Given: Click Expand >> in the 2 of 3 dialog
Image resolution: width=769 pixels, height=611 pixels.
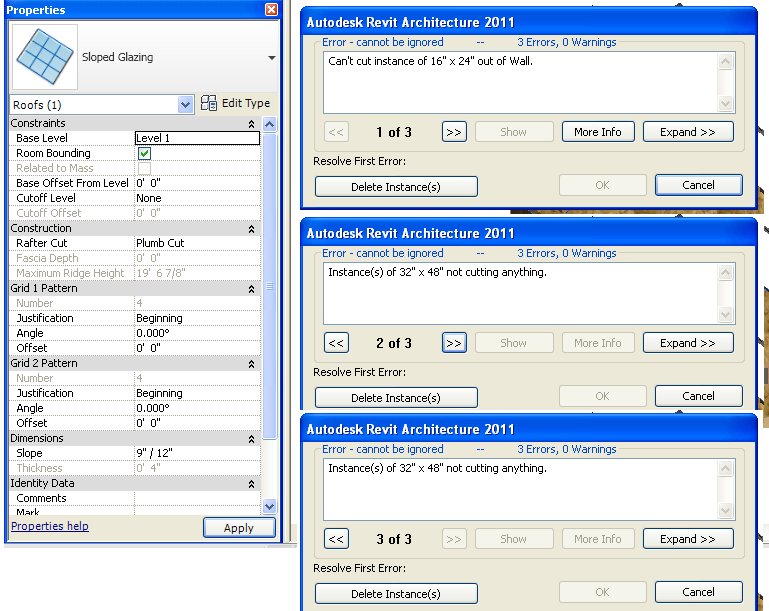Looking at the screenshot, I should [688, 343].
